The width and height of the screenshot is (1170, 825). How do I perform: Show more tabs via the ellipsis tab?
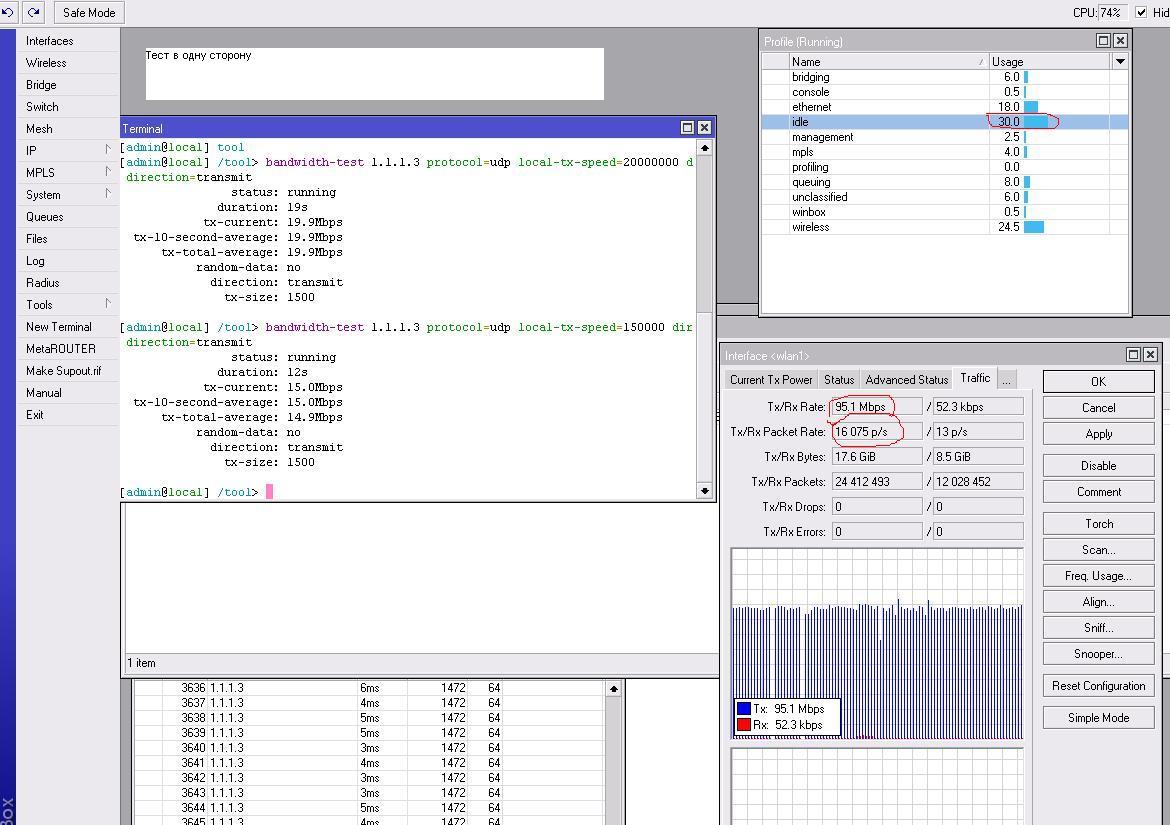point(1006,379)
